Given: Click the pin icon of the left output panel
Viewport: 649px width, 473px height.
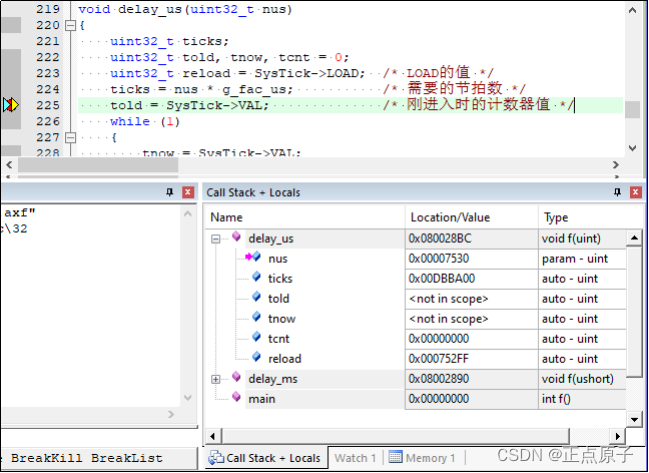Looking at the screenshot, I should tap(169, 192).
